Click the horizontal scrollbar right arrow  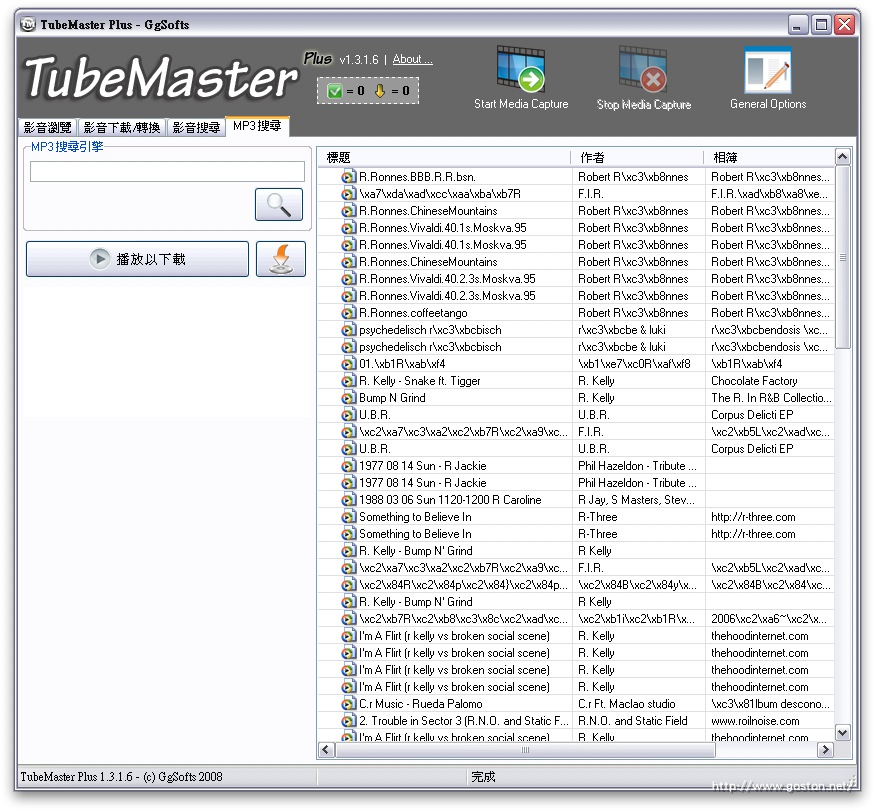825,750
